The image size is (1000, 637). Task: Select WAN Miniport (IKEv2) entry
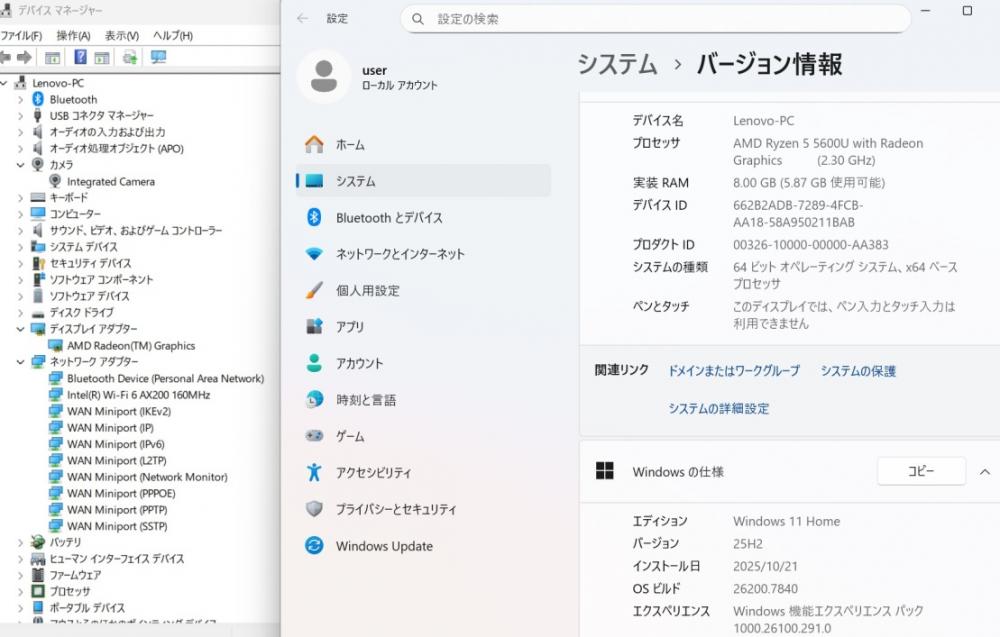(119, 411)
